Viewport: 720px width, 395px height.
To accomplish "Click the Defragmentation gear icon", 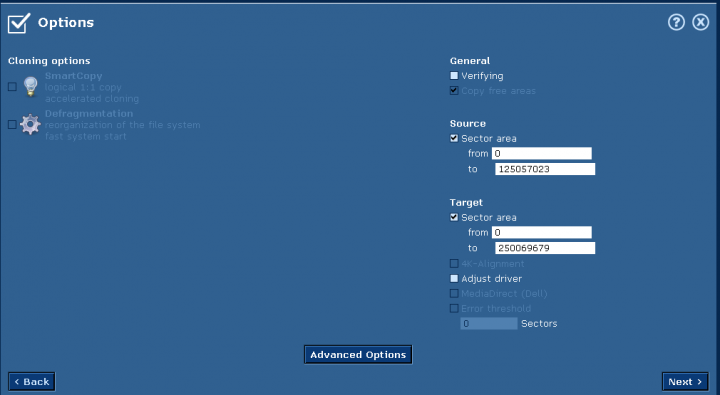I will tap(30, 124).
